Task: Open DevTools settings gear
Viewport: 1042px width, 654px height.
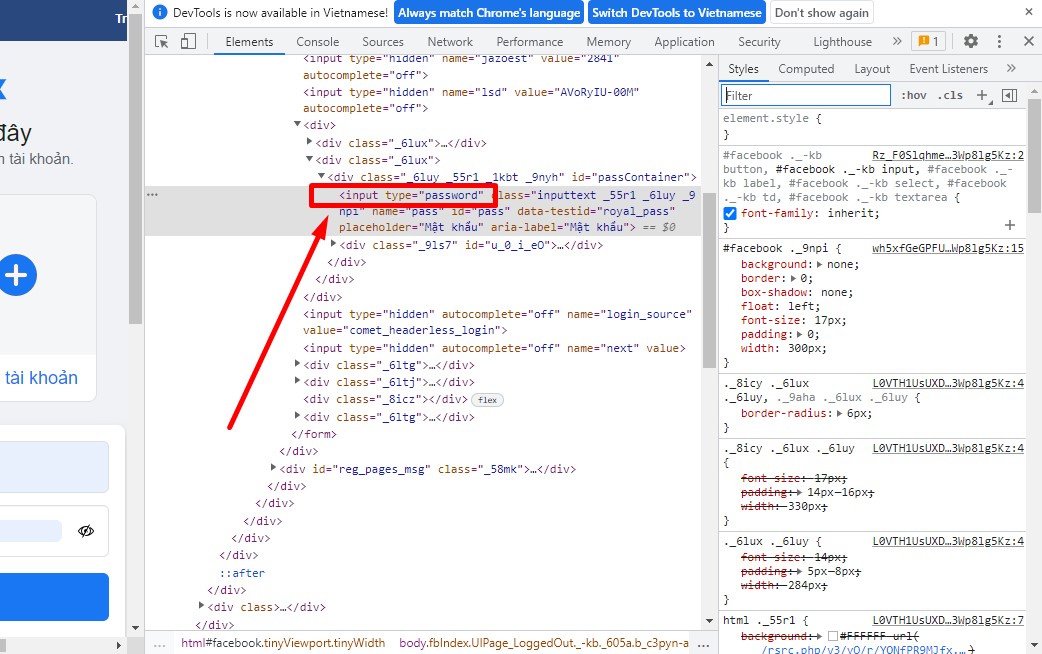Action: point(971,41)
